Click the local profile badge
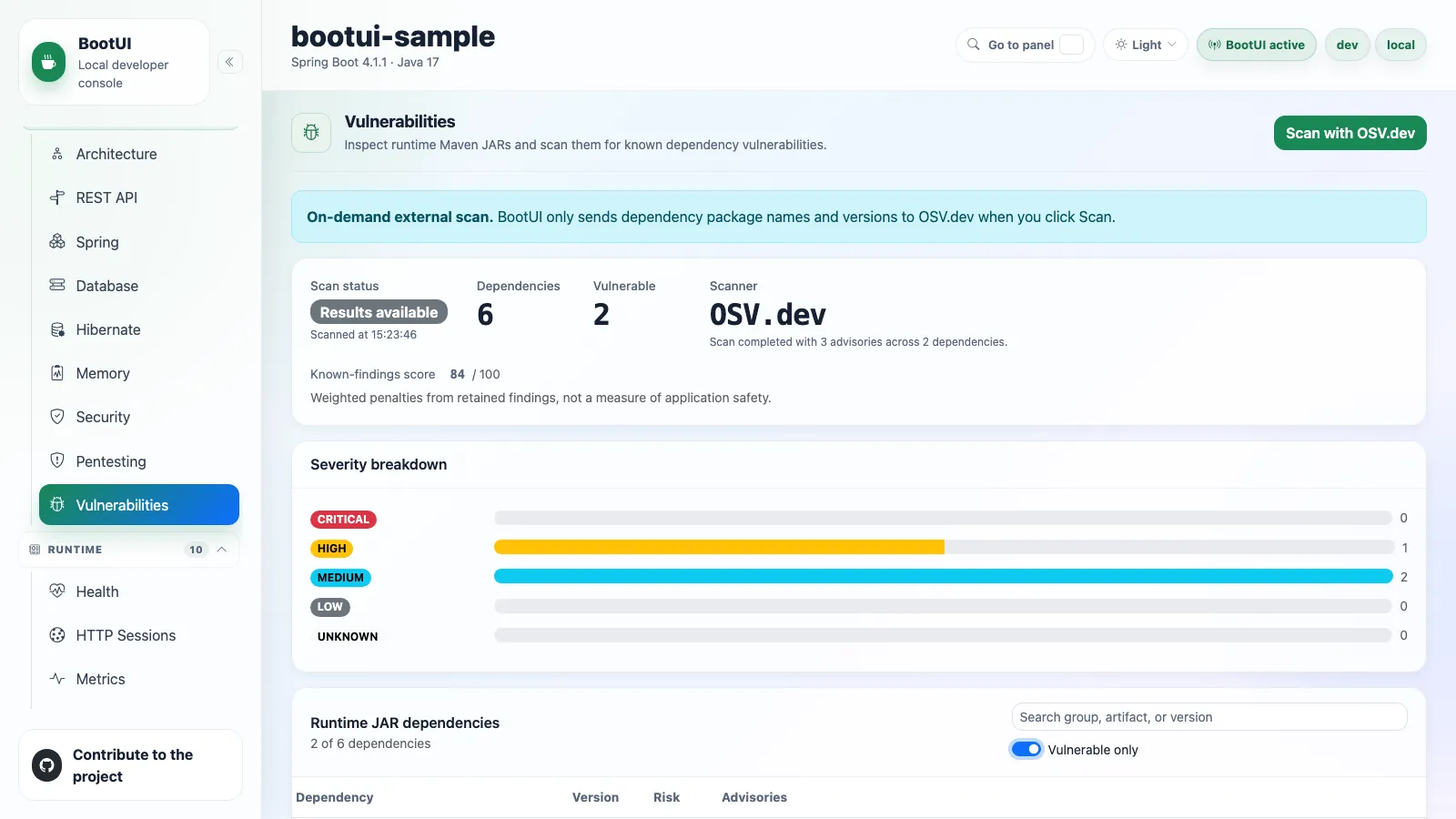 click(1400, 45)
